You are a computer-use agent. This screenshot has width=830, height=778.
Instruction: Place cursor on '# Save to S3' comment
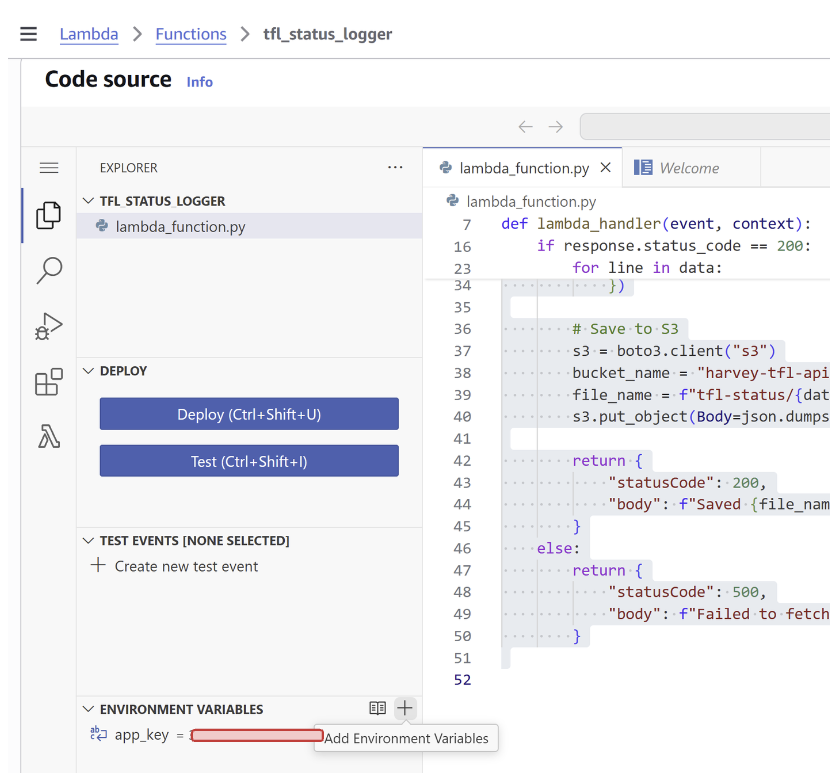tap(625, 329)
